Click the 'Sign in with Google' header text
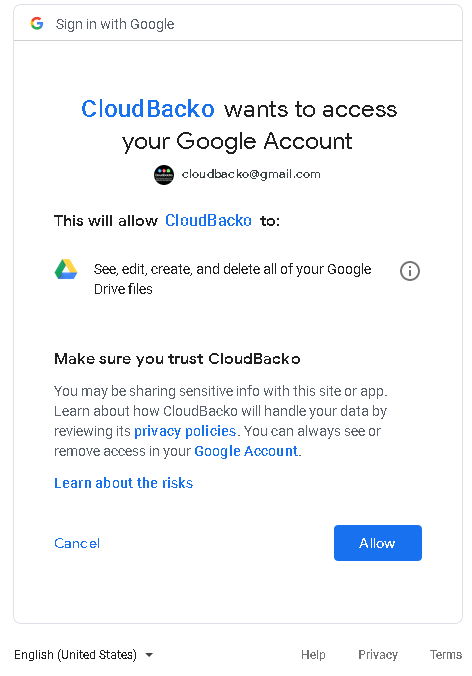Image resolution: width=472 pixels, height=676 pixels. [115, 24]
